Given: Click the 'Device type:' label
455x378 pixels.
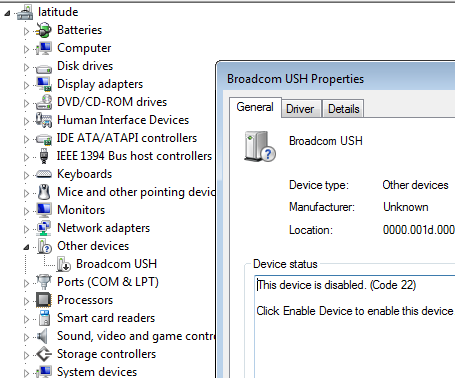Looking at the screenshot, I should [319, 185].
